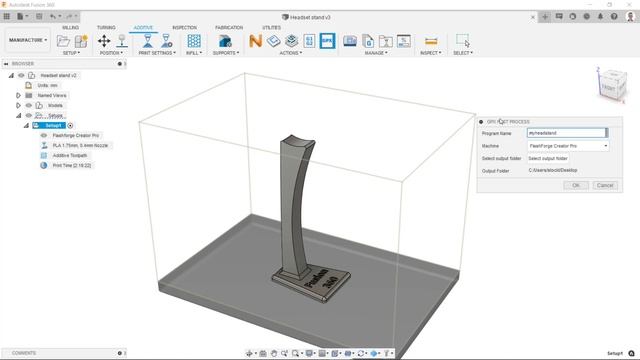Open the data panel grid icon
640x360 pixels.
pyautogui.click(x=7, y=16)
